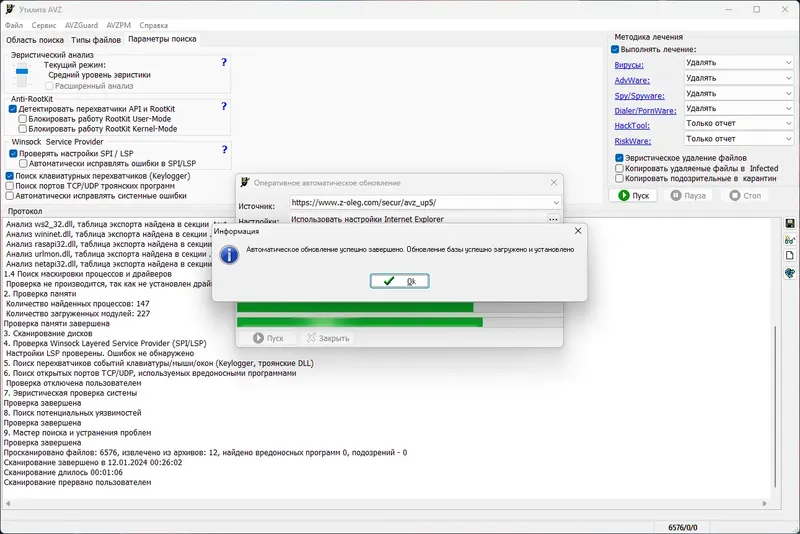Switch to the 'Типы файлов' tab
Screen dimensions: 800x534
point(96,40)
